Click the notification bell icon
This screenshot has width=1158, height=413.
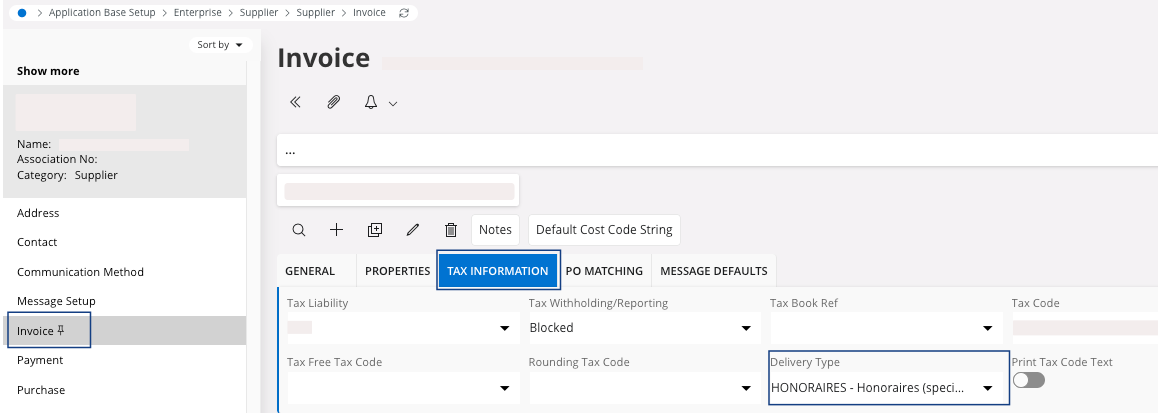click(x=371, y=102)
